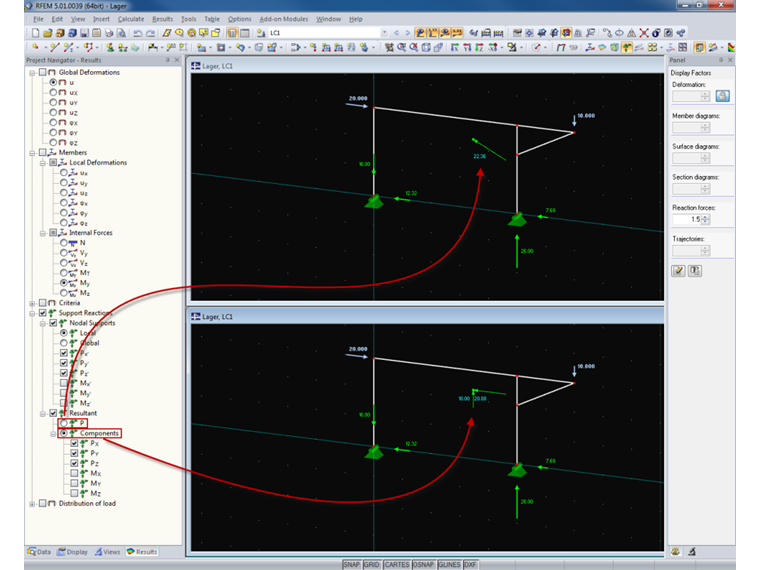Open the File menu

coord(38,19)
